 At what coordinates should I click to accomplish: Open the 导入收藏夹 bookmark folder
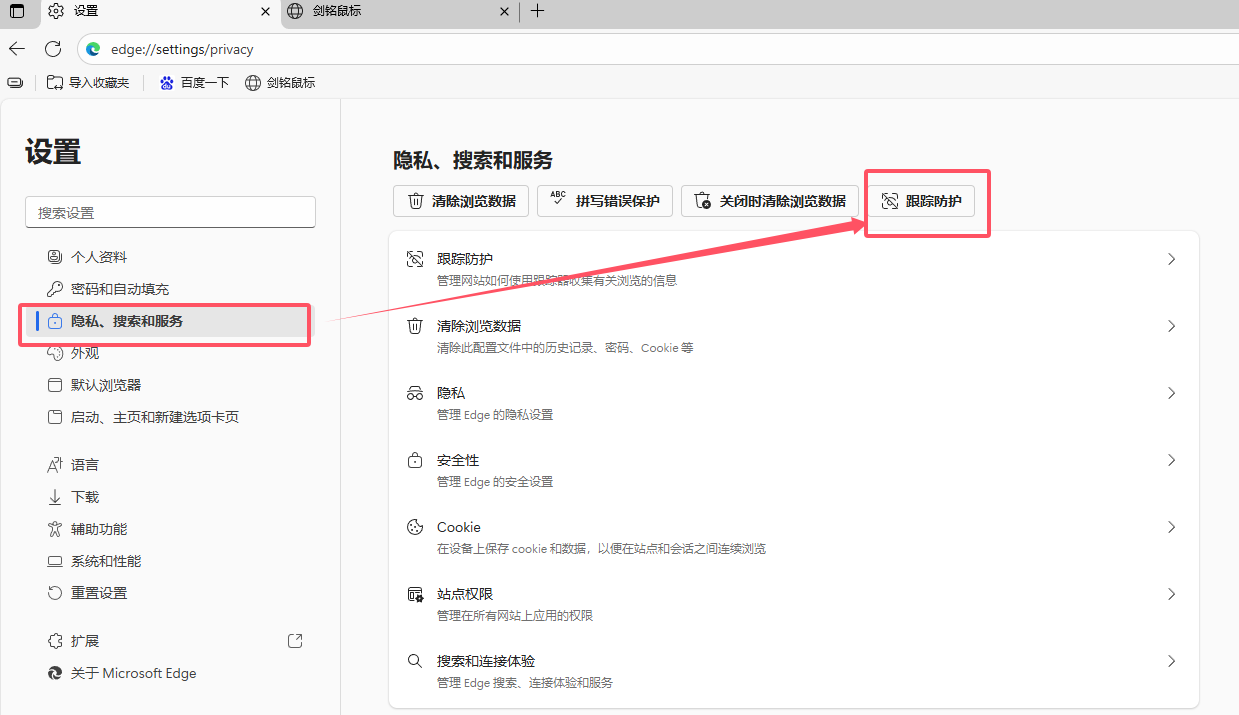click(88, 83)
